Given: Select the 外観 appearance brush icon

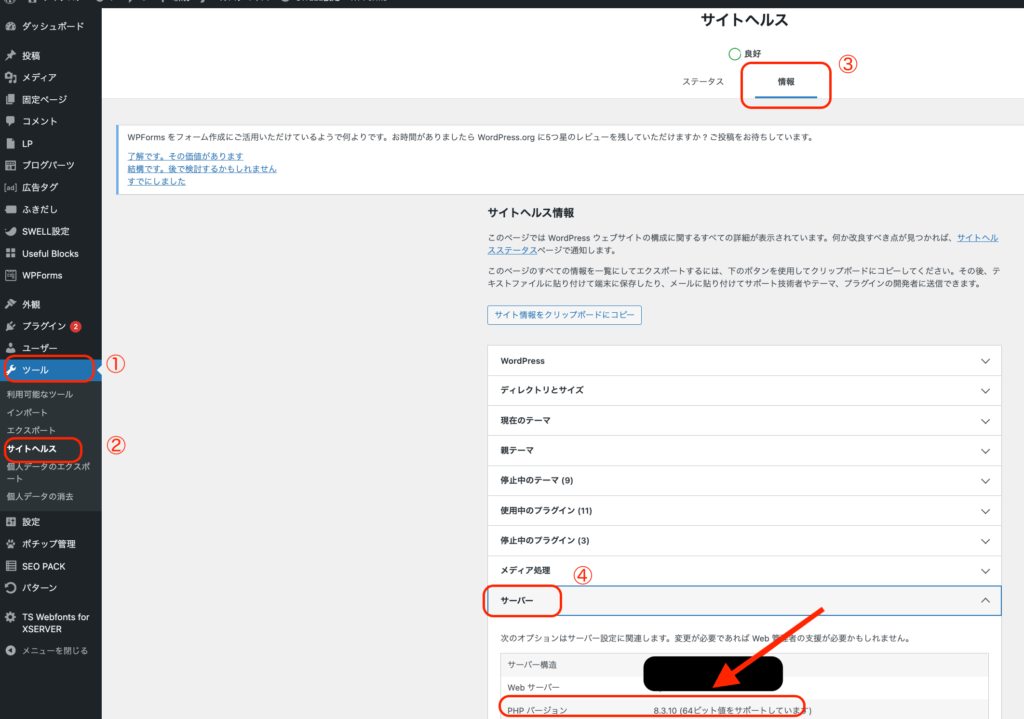Looking at the screenshot, I should (x=13, y=304).
